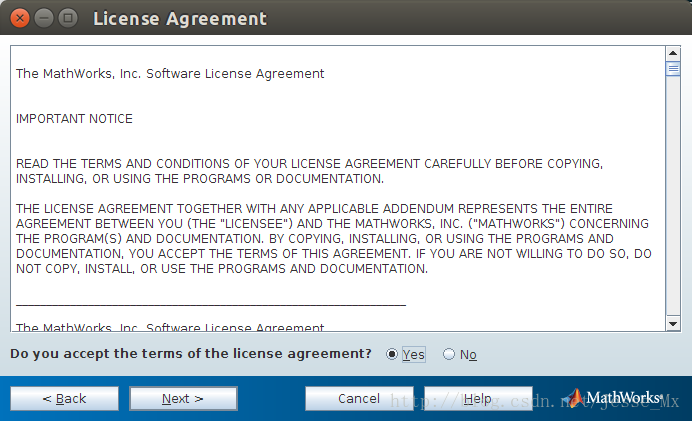Screen dimensions: 692x421
Task: Click the first Software License Agreement heading
Action: [x=170, y=74]
